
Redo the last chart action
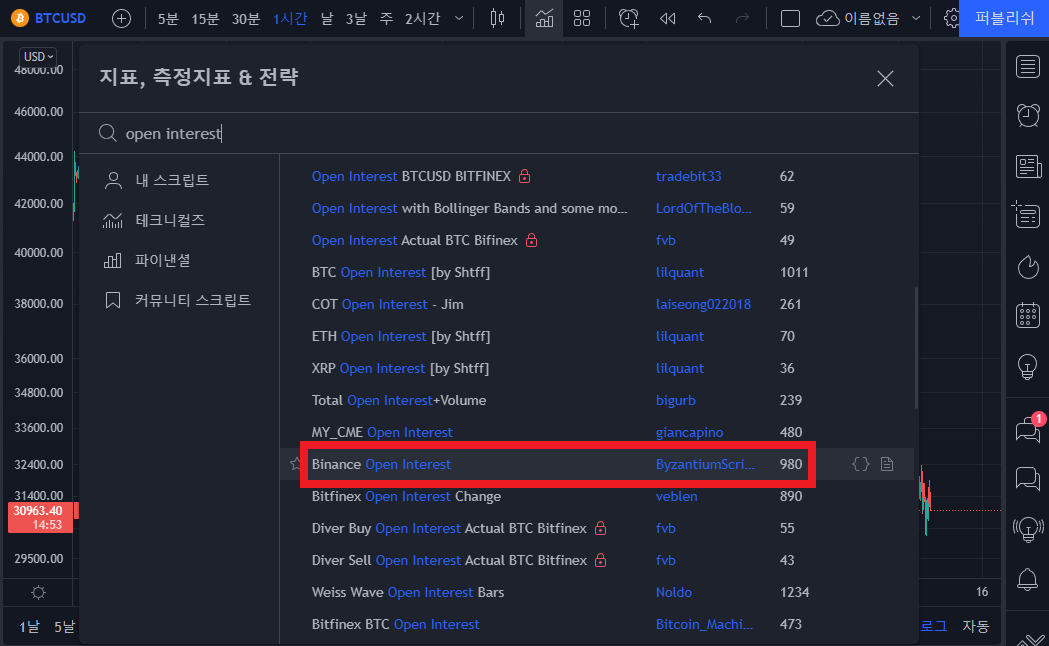[x=742, y=18]
